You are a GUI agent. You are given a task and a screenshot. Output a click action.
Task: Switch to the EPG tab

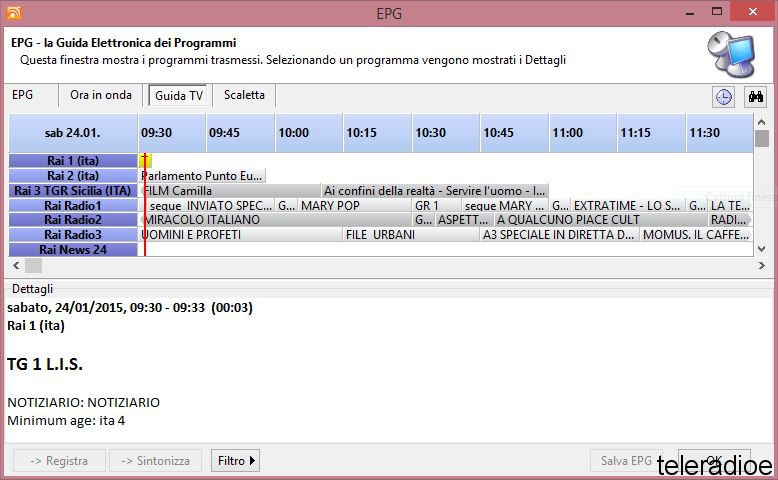(23, 95)
